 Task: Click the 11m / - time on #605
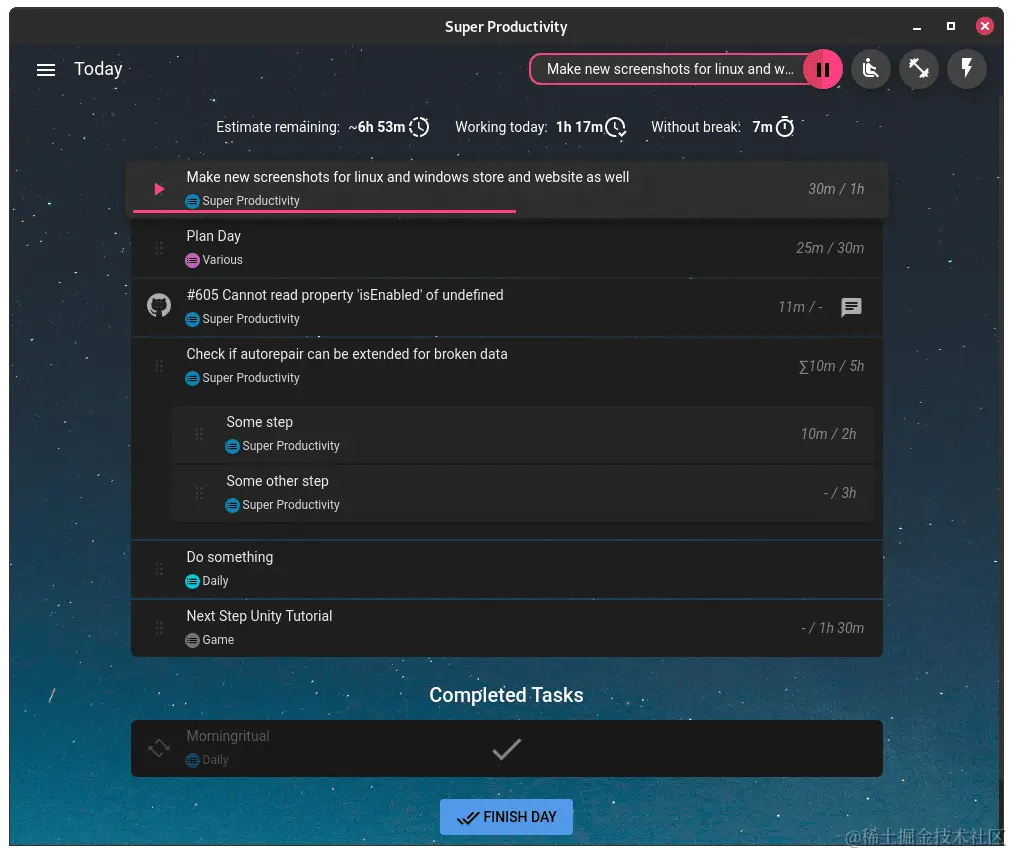[800, 307]
